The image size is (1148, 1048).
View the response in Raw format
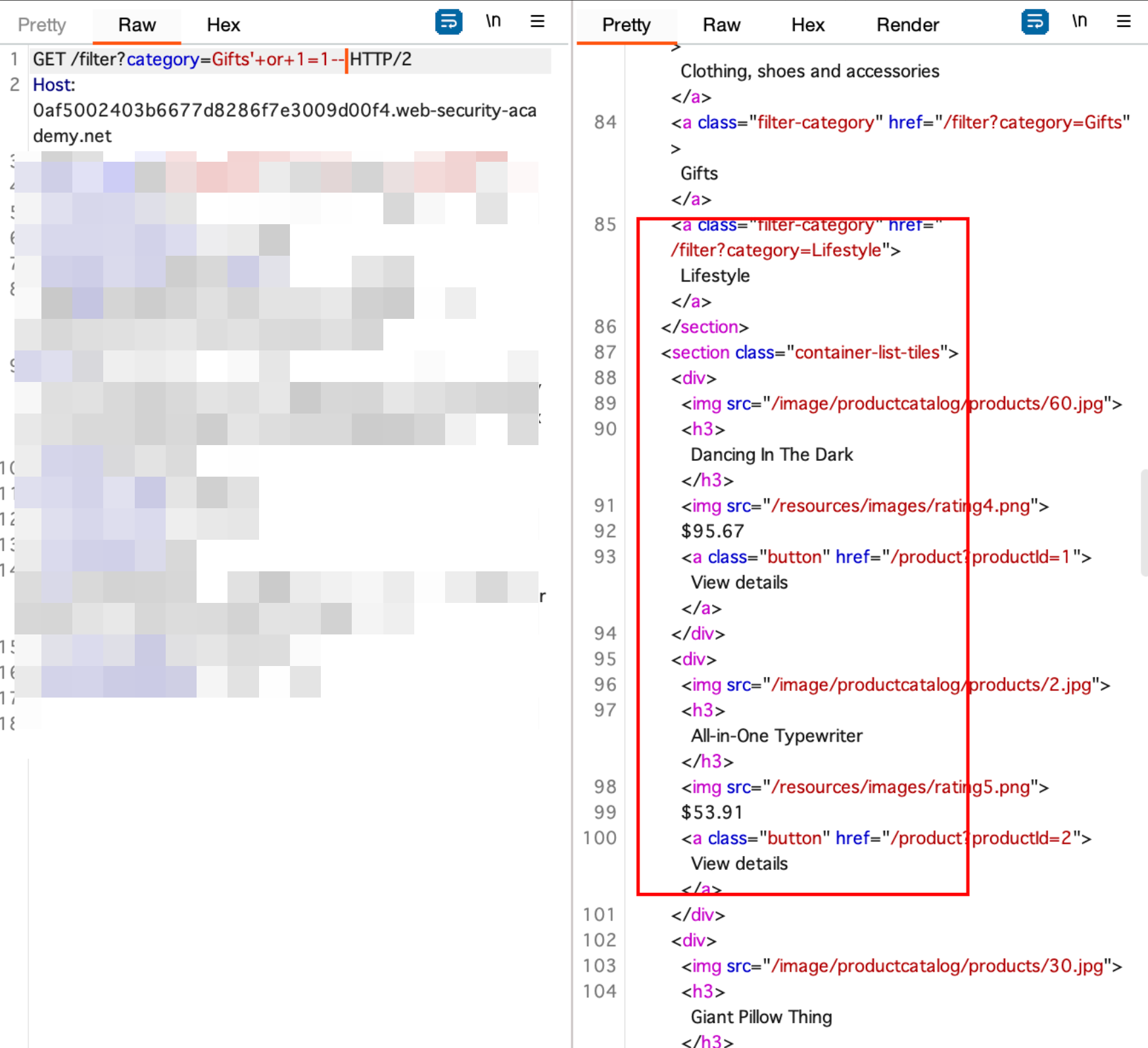(x=721, y=24)
